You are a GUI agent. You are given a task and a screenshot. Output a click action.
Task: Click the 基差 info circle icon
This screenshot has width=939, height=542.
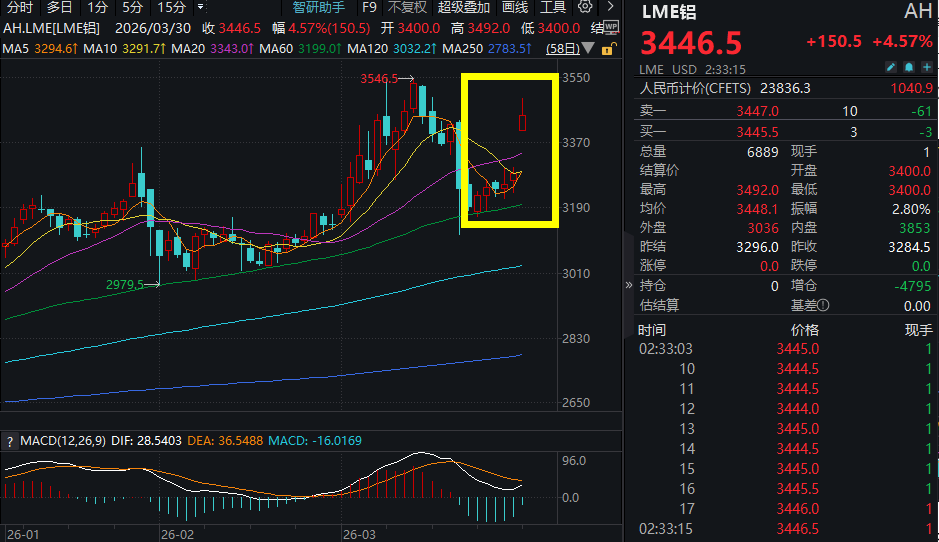(x=824, y=306)
